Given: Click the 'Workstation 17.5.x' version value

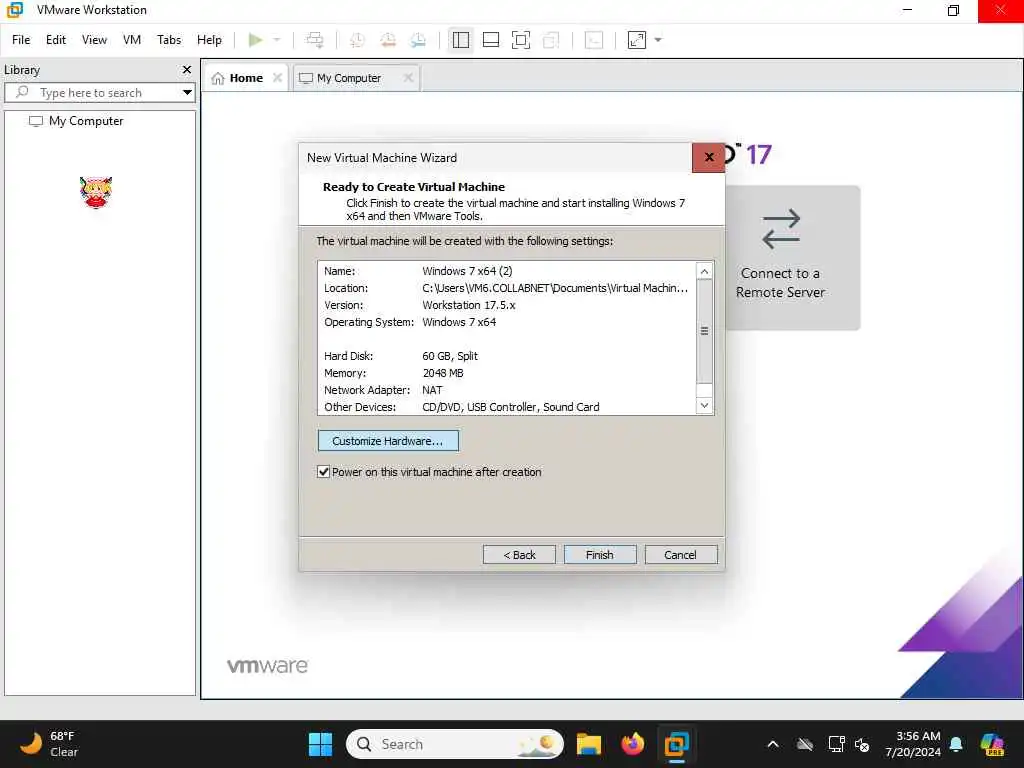Looking at the screenshot, I should [468, 305].
